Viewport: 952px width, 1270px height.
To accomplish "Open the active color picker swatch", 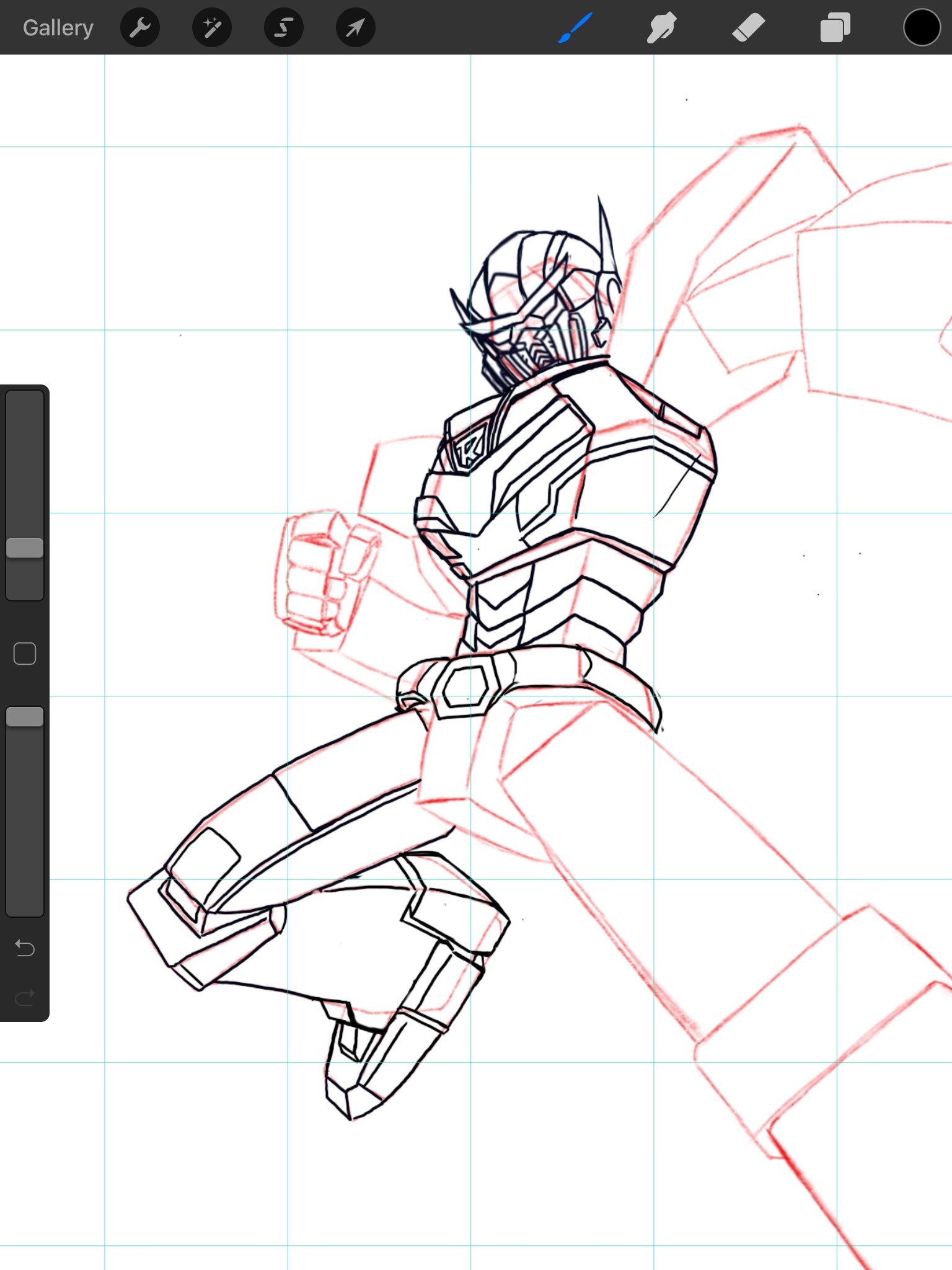I will click(922, 28).
